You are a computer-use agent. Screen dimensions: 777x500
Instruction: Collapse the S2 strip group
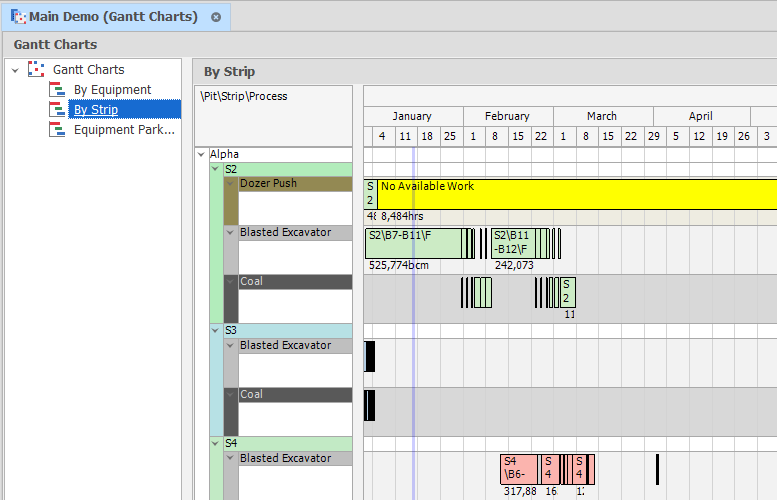click(216, 170)
